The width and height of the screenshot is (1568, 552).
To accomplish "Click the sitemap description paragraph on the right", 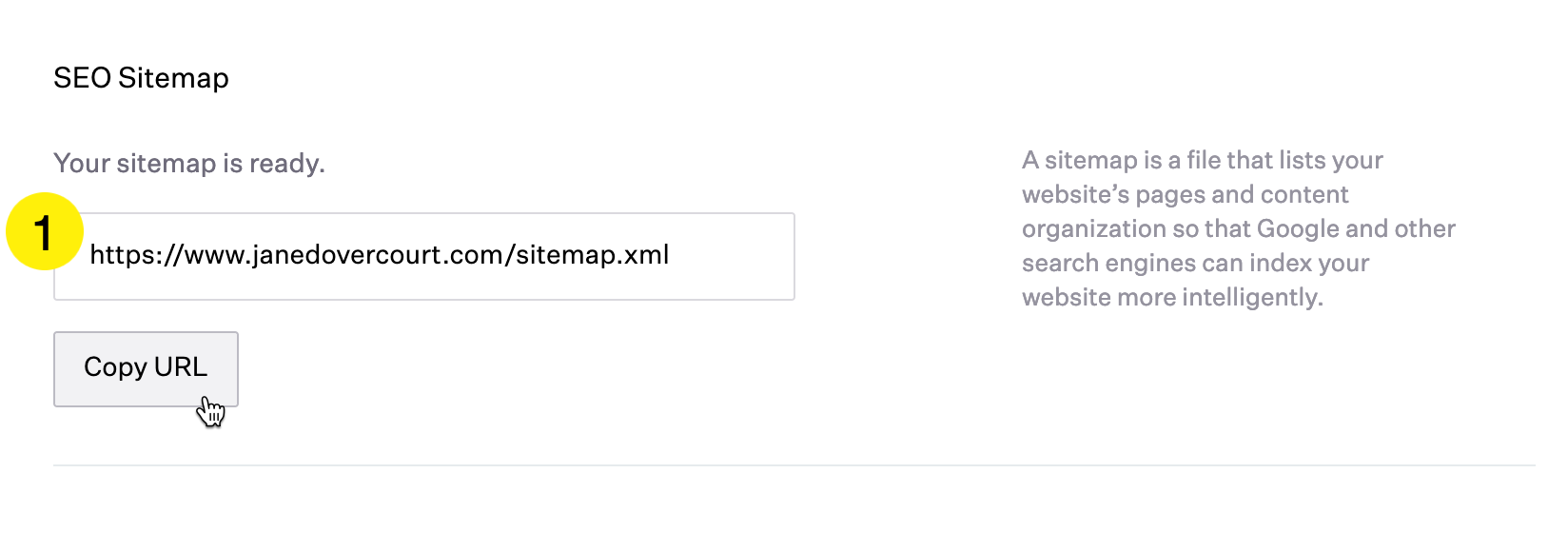I will point(1237,228).
